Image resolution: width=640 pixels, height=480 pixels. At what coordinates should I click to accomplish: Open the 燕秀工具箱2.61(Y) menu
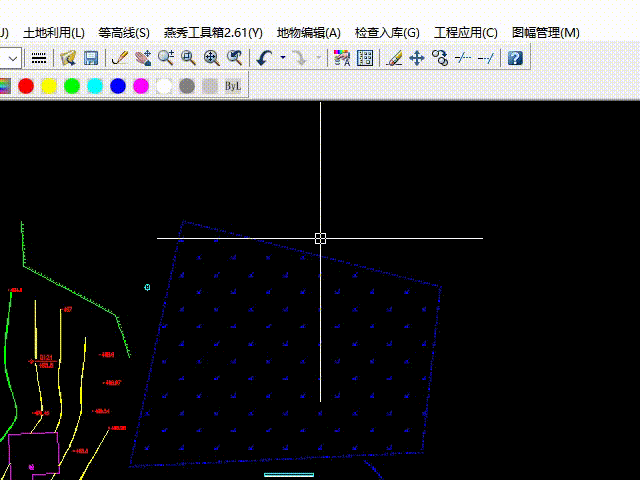pyautogui.click(x=213, y=33)
